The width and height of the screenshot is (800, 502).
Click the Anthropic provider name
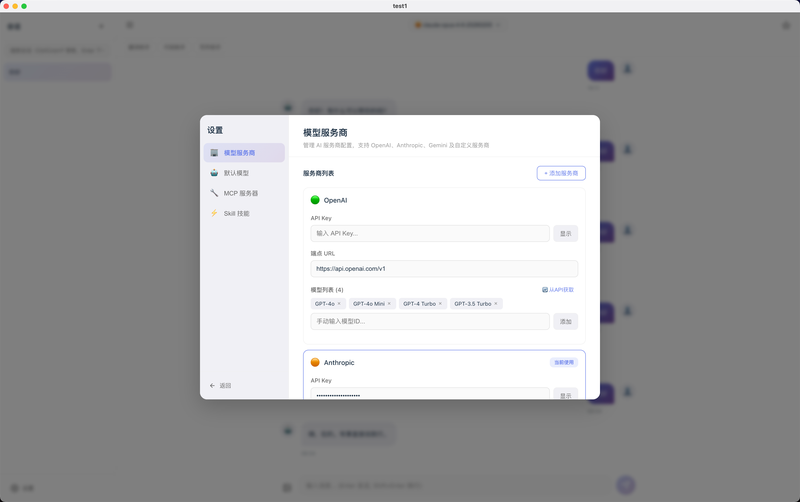(339, 362)
